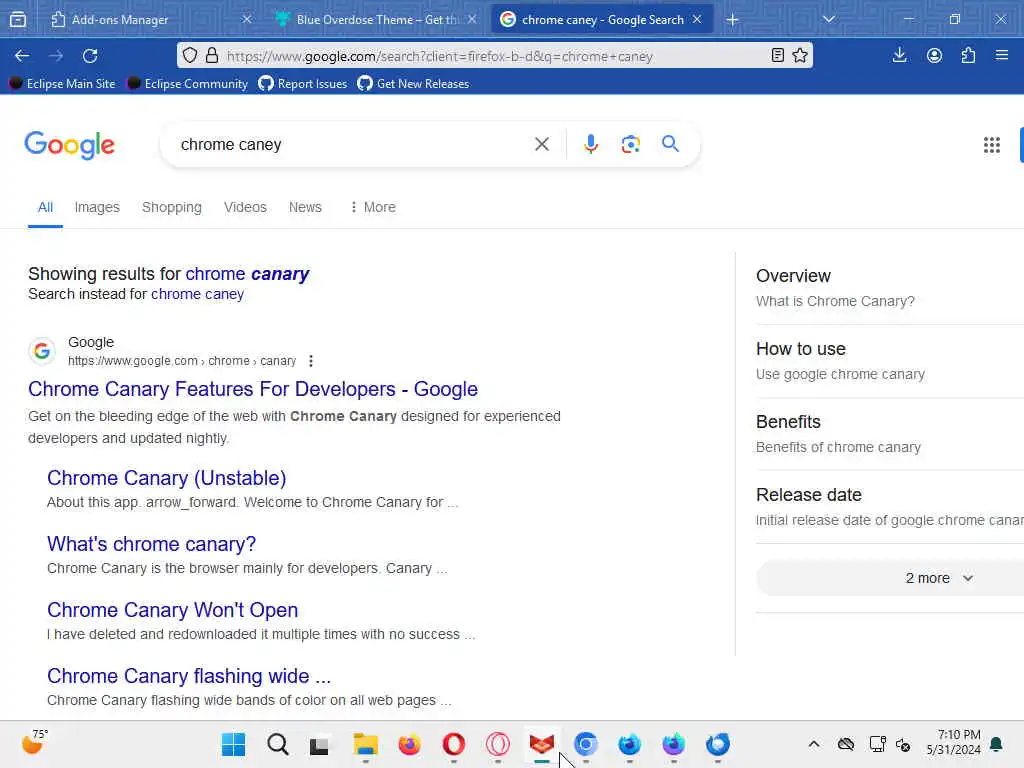1024x768 pixels.
Task: Click the address bar URL field
Action: tap(494, 56)
